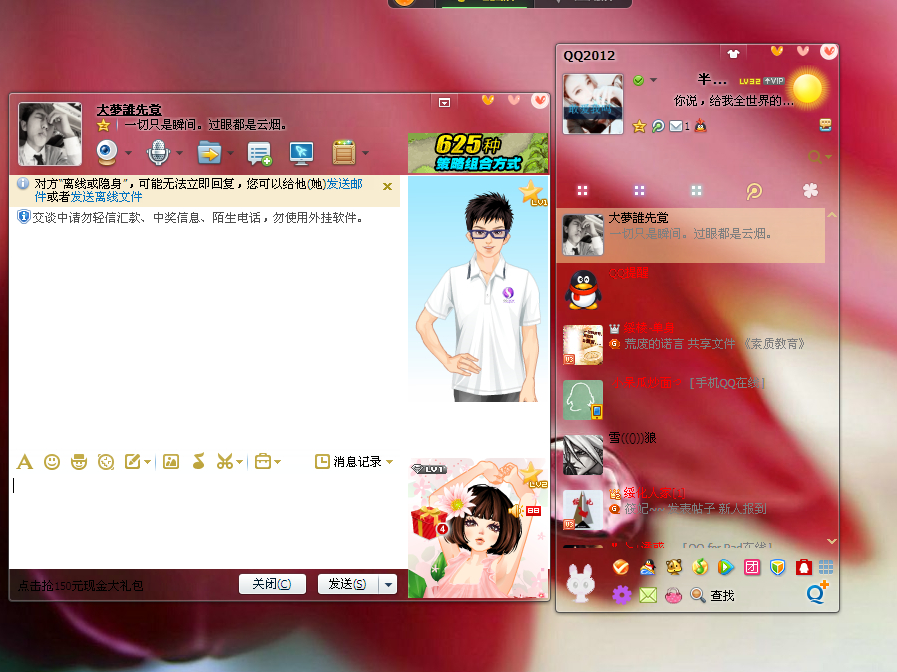Click in the message input area
The image size is (897, 672).
coord(206,520)
